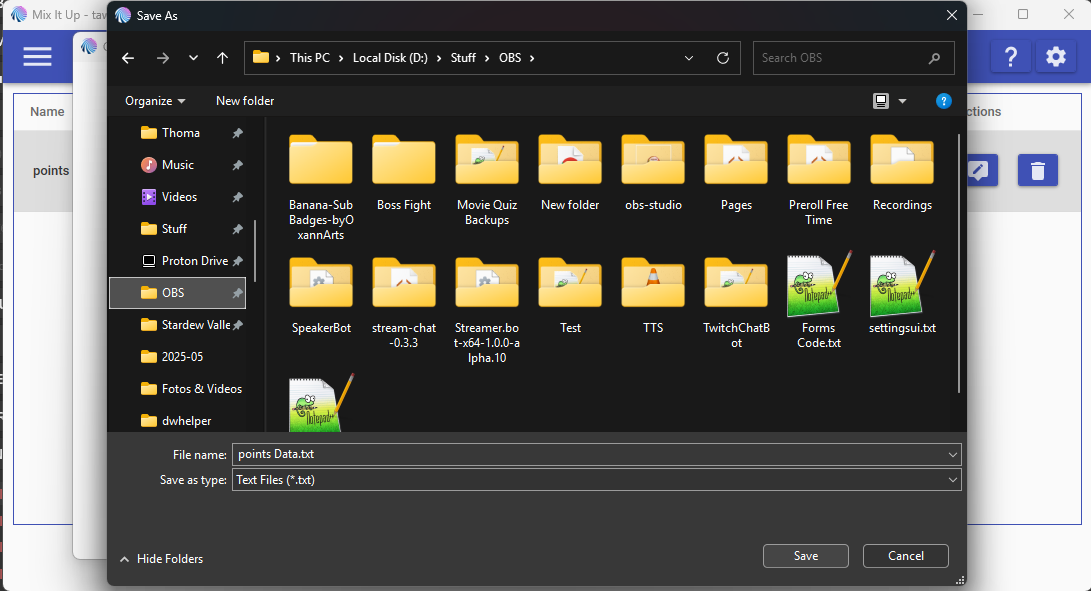1091x591 pixels.
Task: Go back with the left arrow button
Action: point(128,58)
